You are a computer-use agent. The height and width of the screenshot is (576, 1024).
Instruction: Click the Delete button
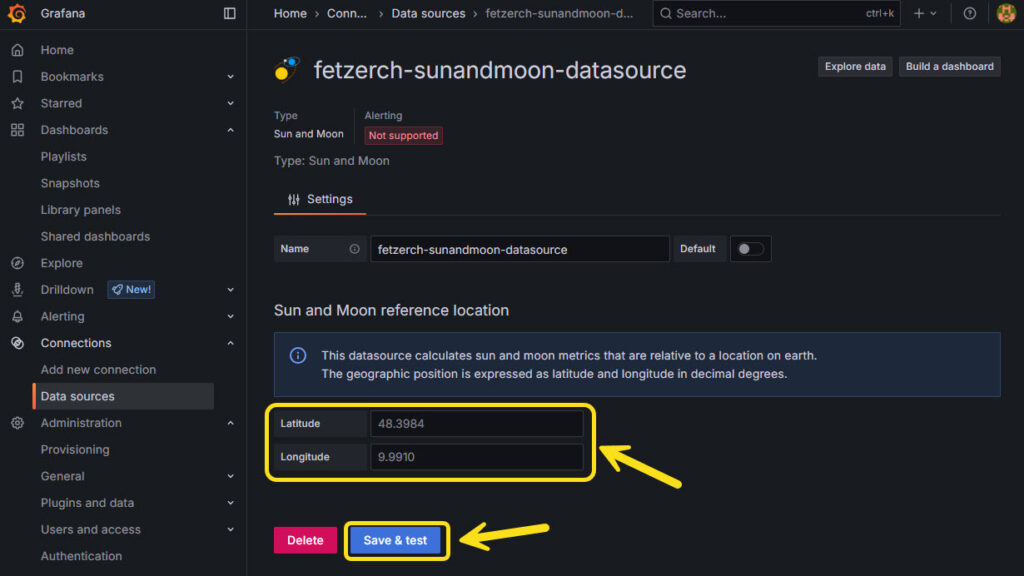coord(305,541)
